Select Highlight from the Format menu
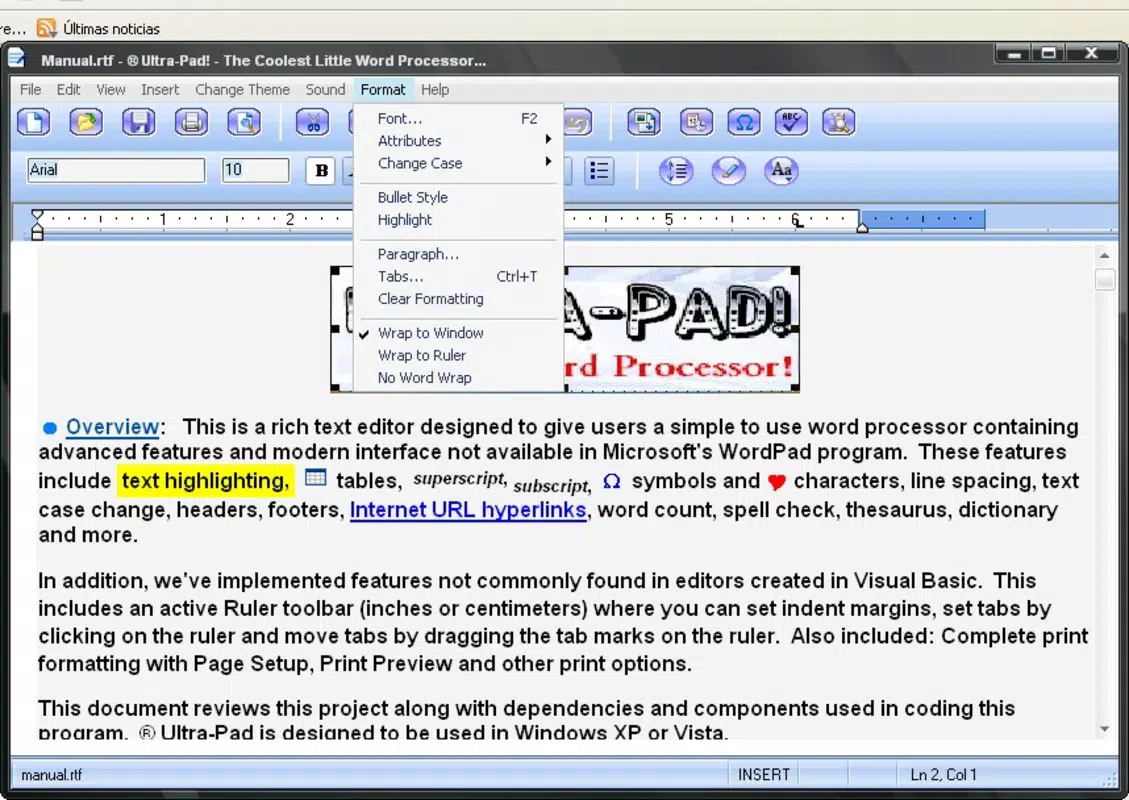 458,220
